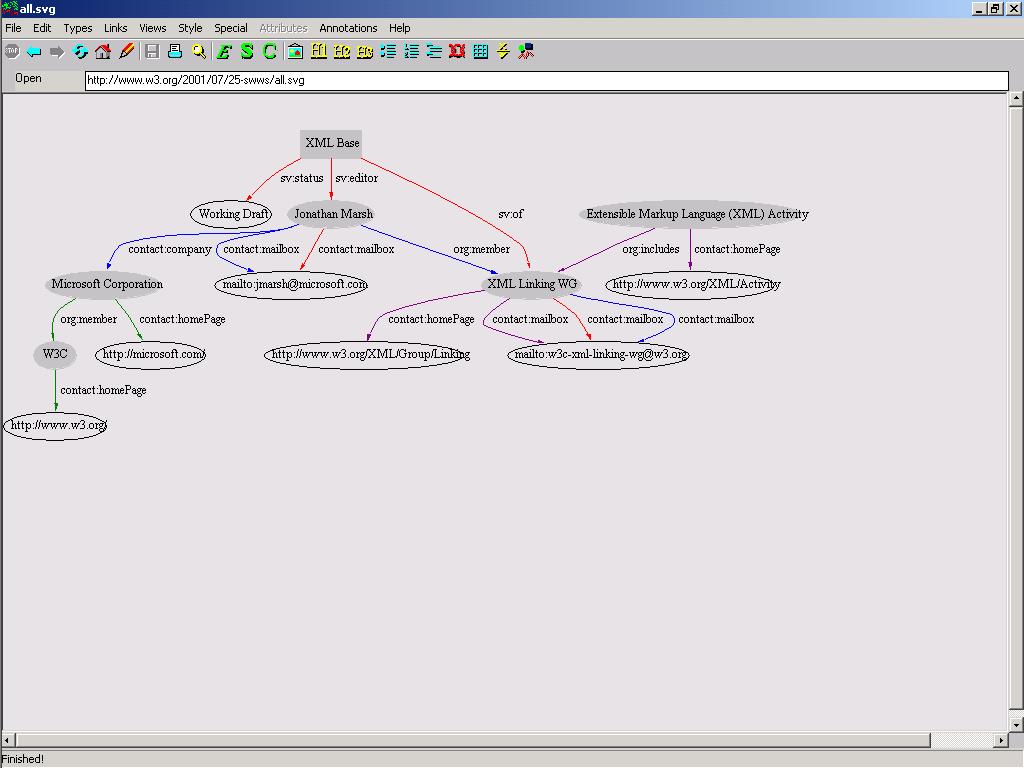Toggle editing mode with the pencil icon
This screenshot has height=768, width=1024.
126,51
